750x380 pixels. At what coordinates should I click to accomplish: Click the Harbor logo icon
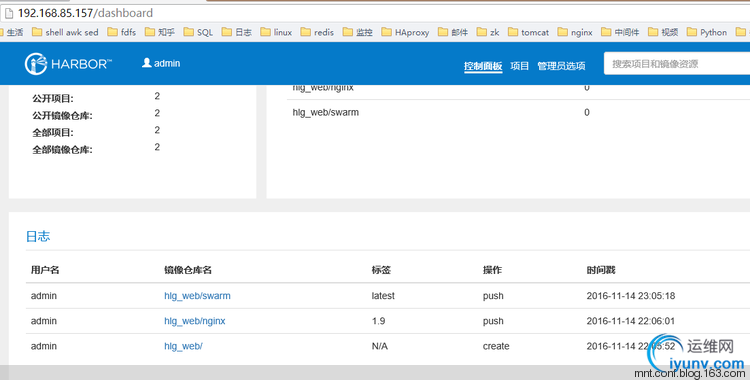(36, 64)
